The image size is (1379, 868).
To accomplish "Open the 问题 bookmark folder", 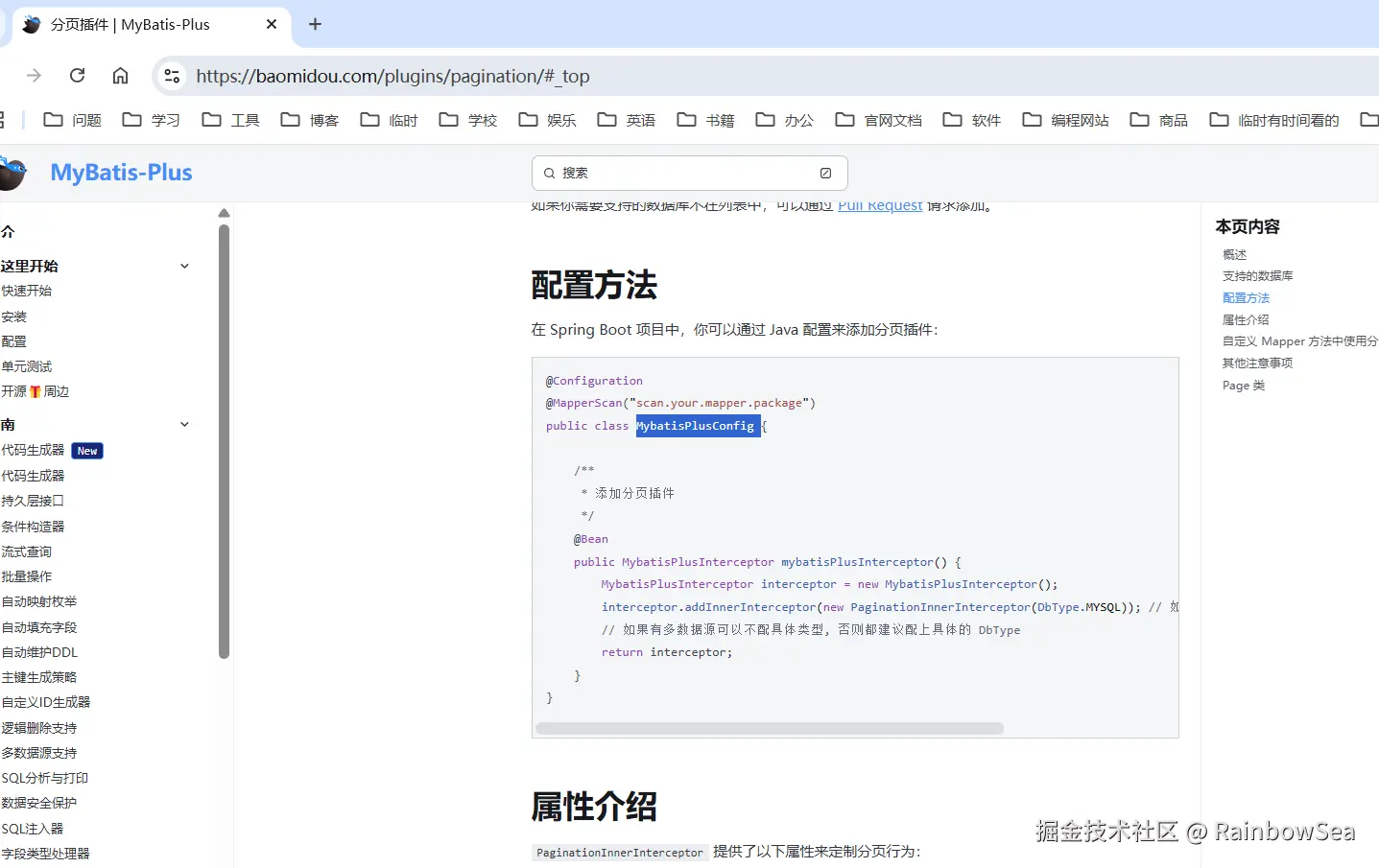I will point(73,120).
